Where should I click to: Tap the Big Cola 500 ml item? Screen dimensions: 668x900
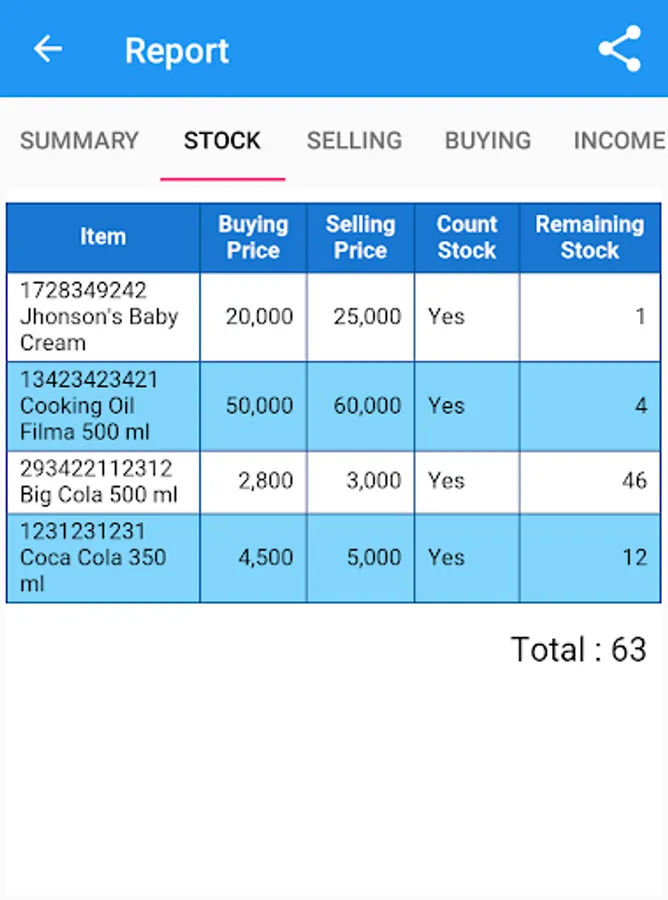[99, 482]
